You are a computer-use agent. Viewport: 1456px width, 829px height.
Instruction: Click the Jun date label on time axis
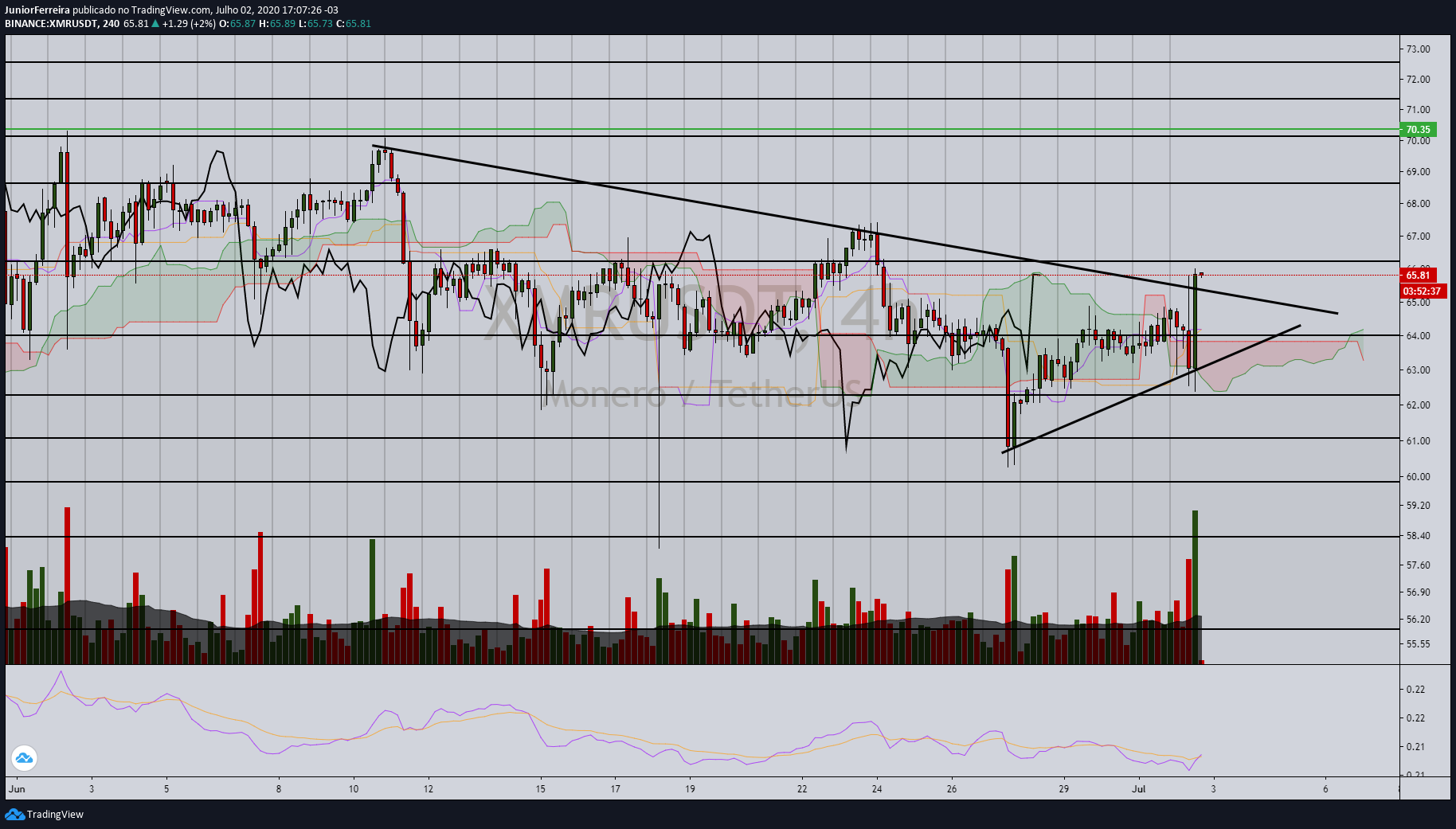tap(17, 789)
